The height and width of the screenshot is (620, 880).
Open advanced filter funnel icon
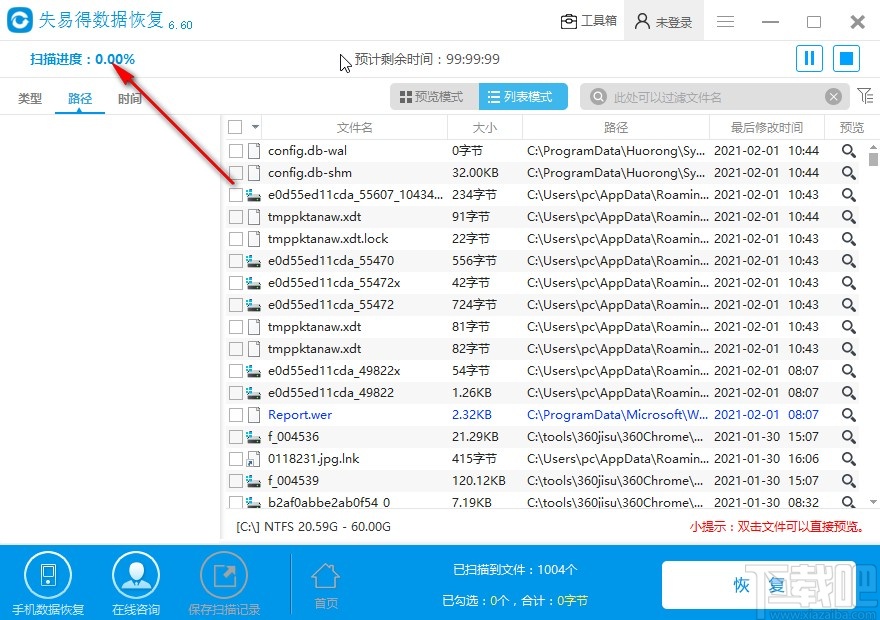[x=865, y=96]
